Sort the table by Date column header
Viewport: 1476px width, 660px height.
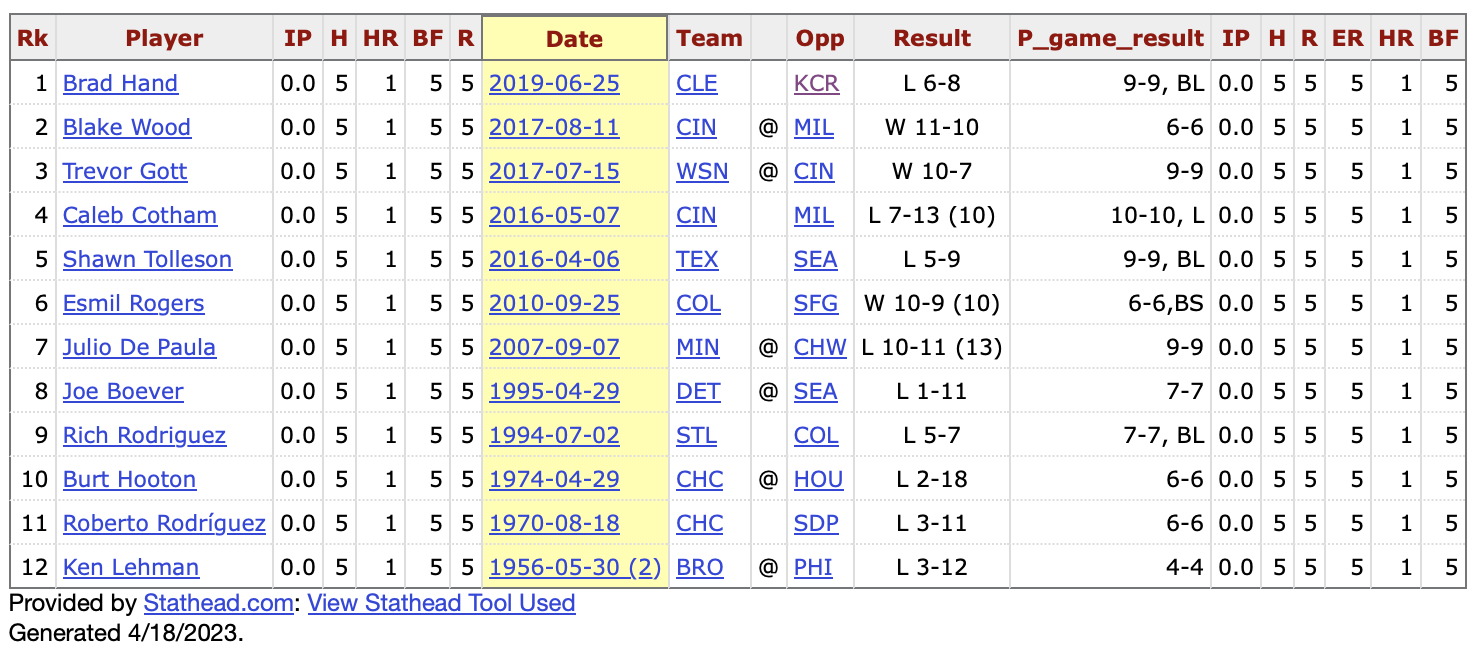click(574, 39)
